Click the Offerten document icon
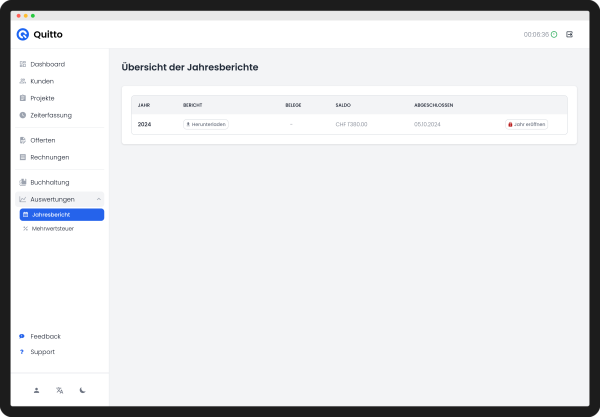This screenshot has width=600, height=417. [23, 140]
